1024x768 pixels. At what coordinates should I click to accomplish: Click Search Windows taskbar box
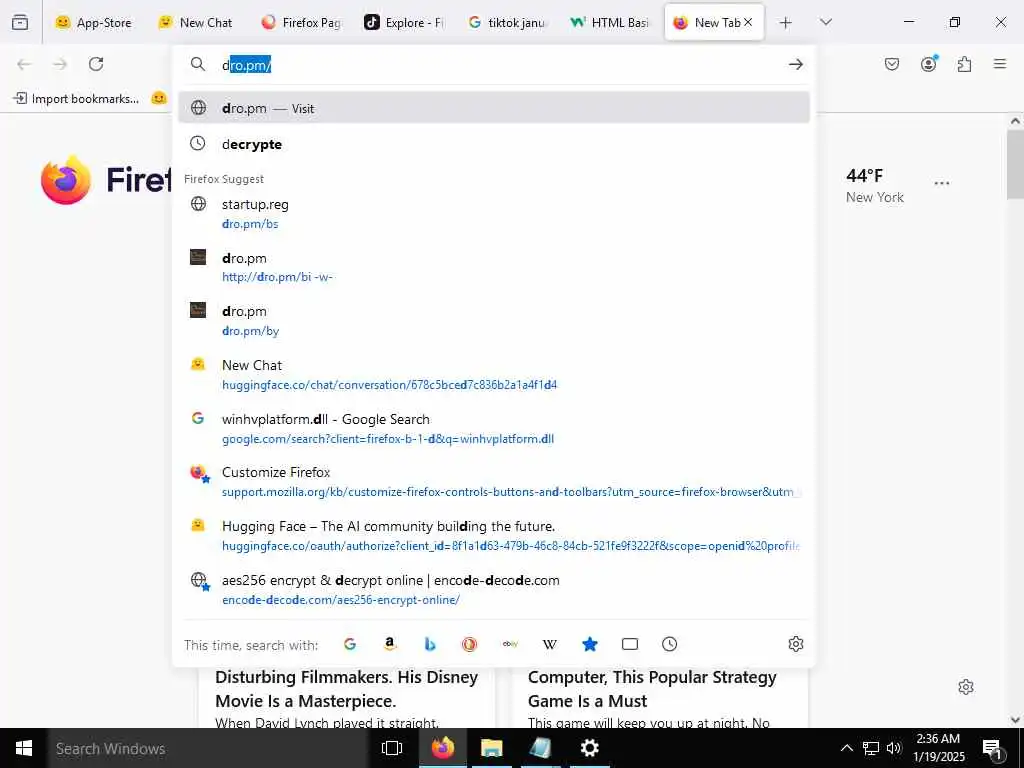(208, 748)
